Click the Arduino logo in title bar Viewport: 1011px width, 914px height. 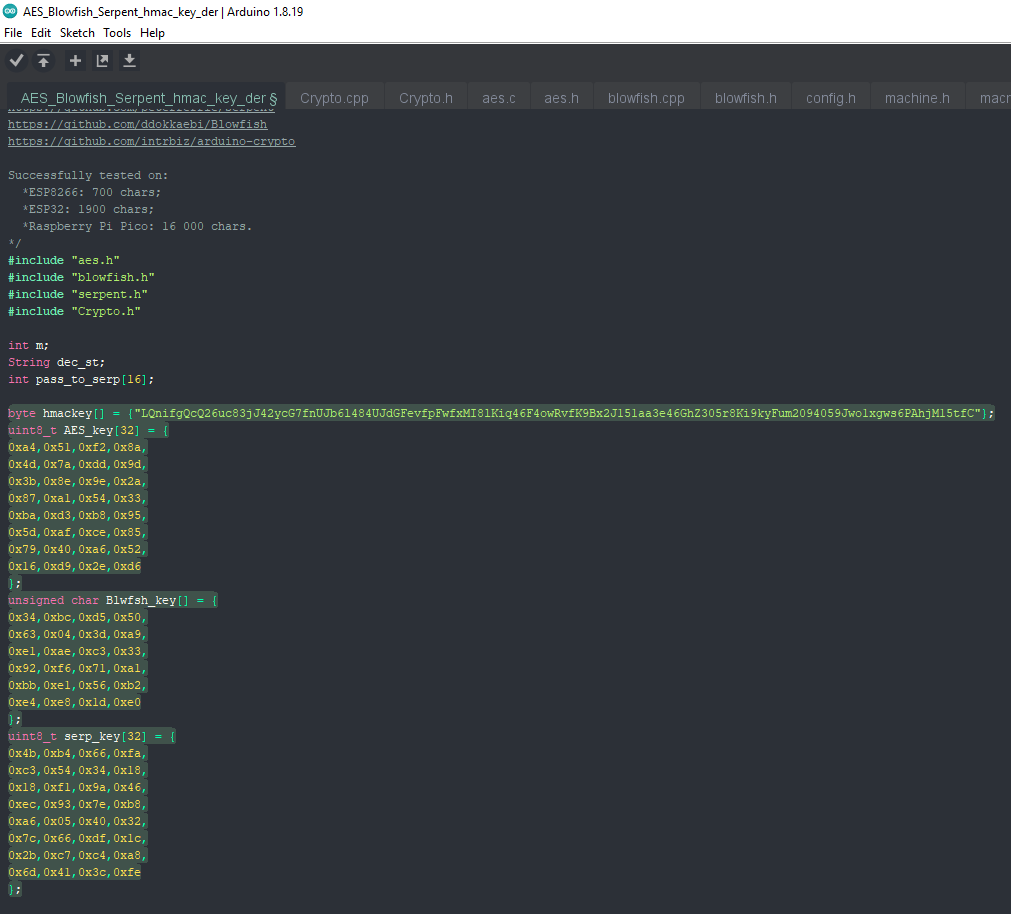point(10,11)
